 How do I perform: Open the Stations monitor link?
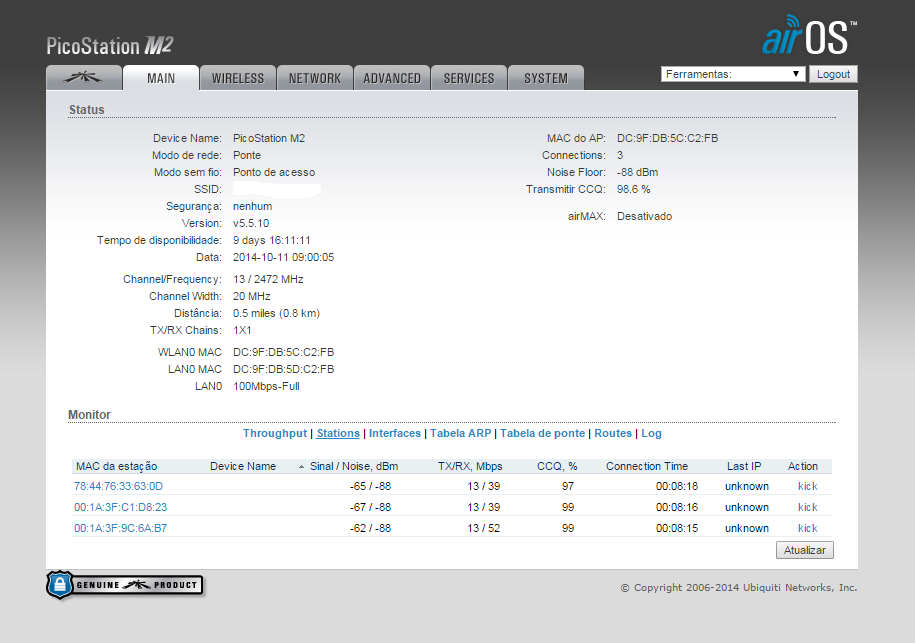(x=338, y=434)
